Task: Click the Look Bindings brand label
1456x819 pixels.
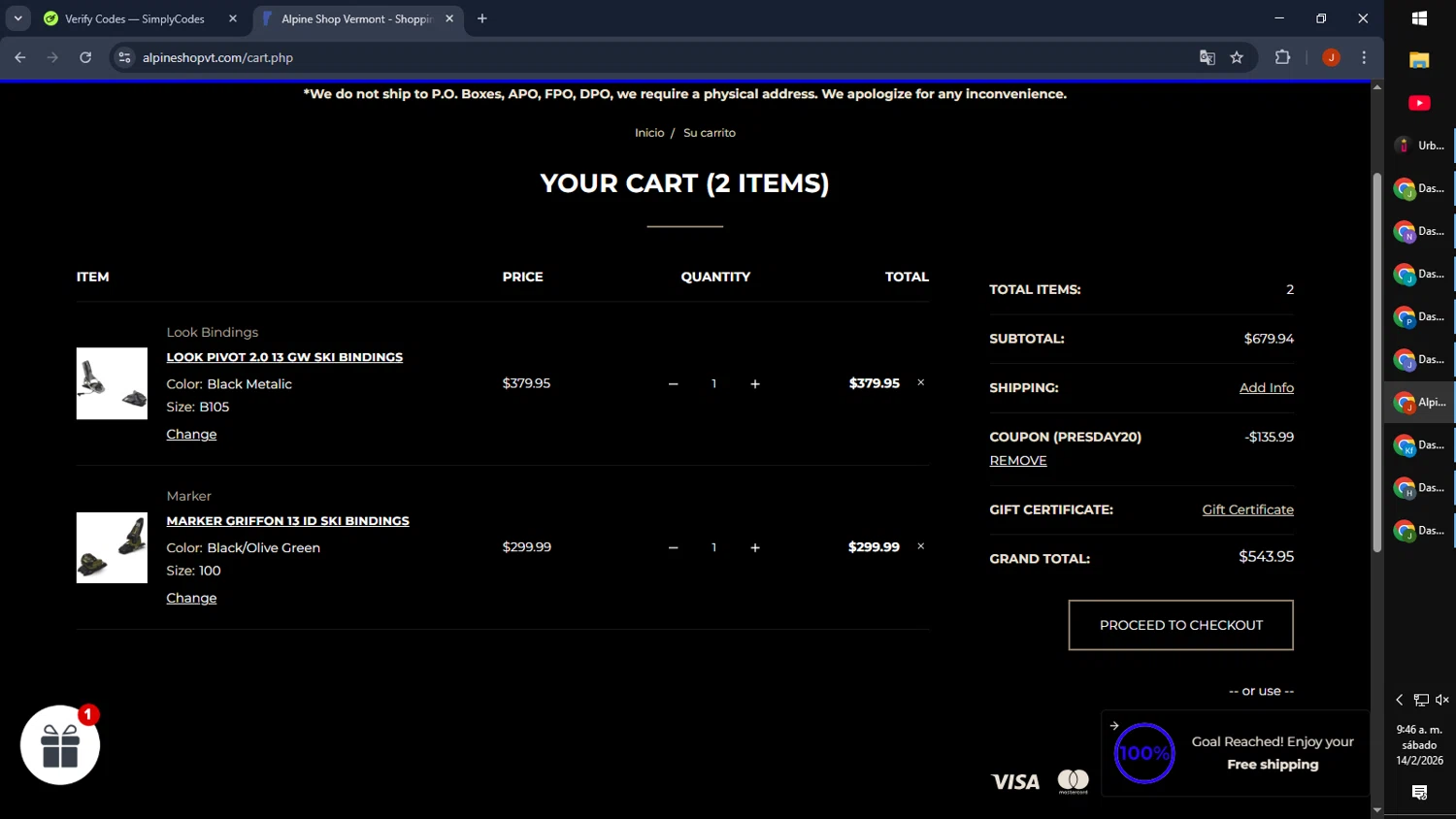Action: pyautogui.click(x=212, y=332)
